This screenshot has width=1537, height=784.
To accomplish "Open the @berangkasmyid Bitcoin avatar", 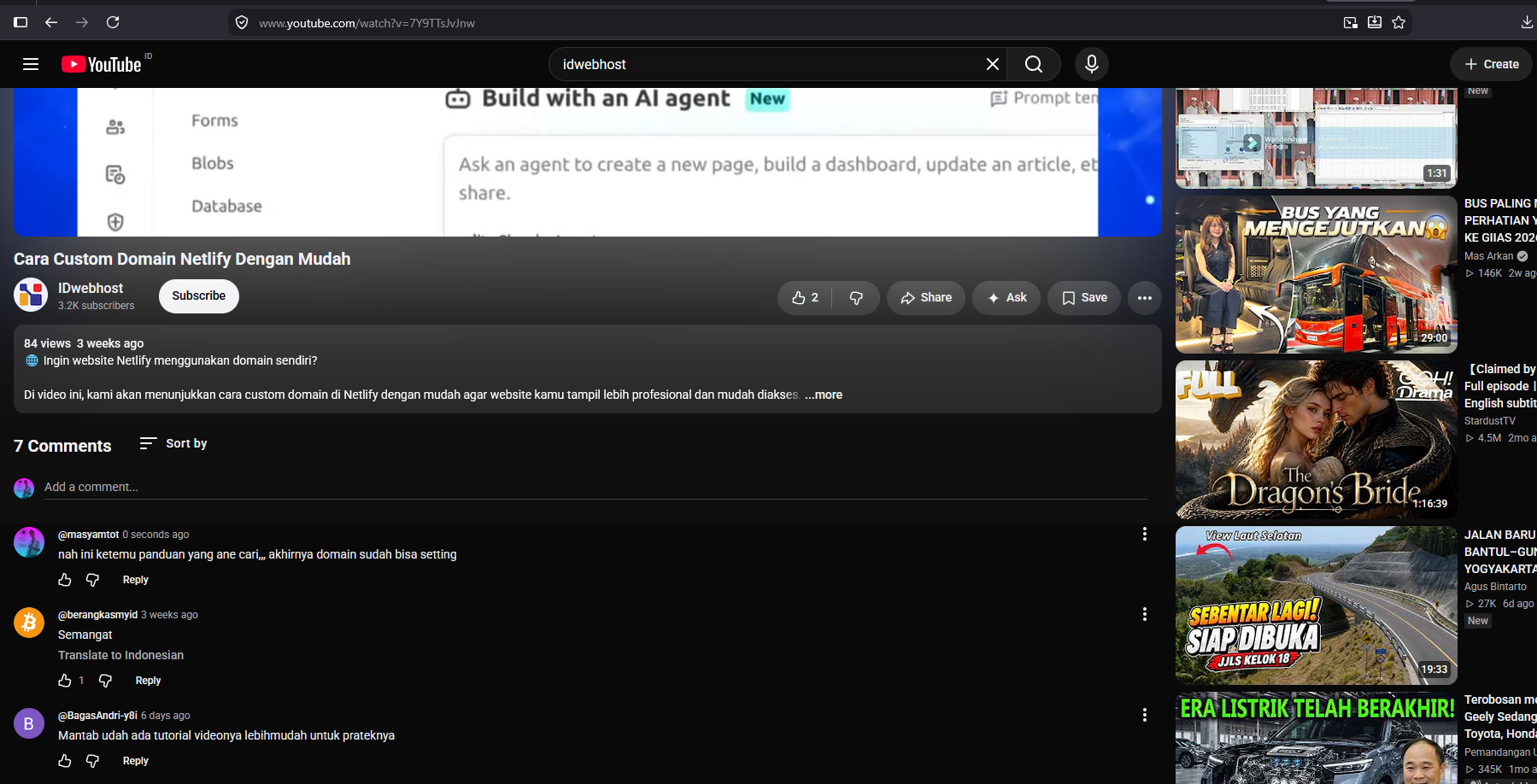I will point(29,623).
